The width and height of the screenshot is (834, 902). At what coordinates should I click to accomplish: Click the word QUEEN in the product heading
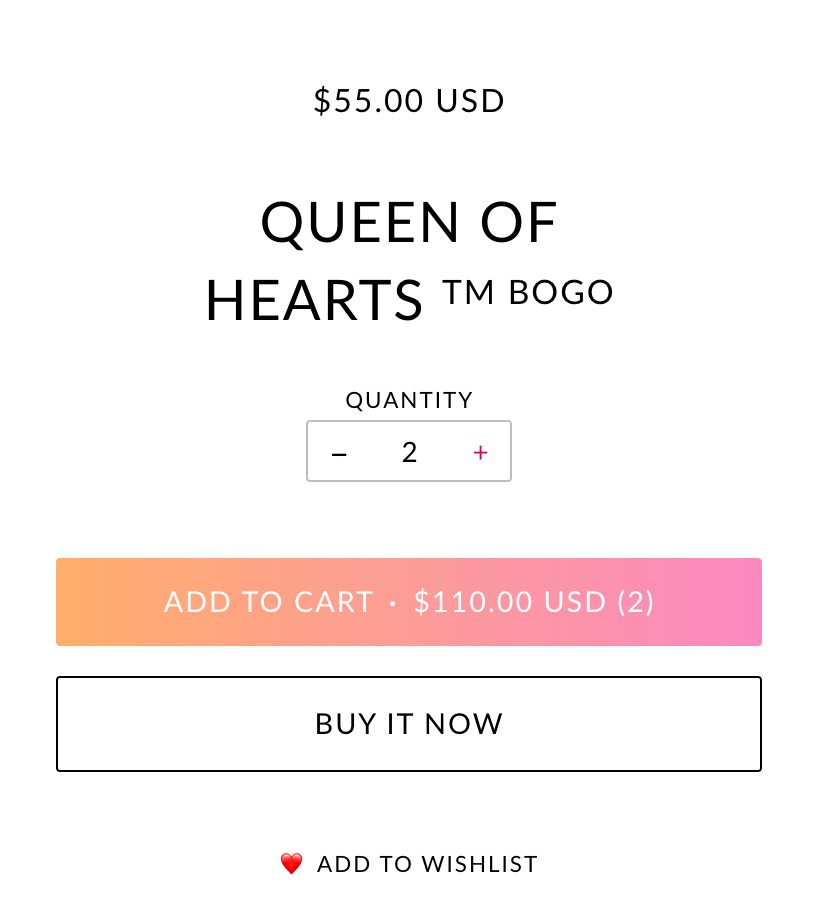point(360,223)
